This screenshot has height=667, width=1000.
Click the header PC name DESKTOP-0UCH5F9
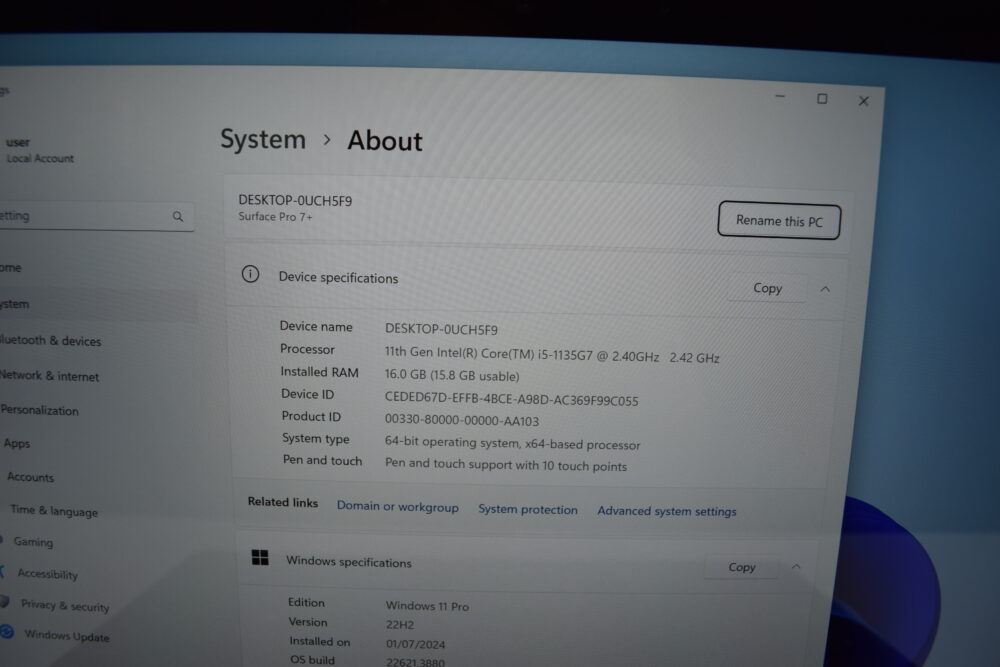[x=295, y=200]
